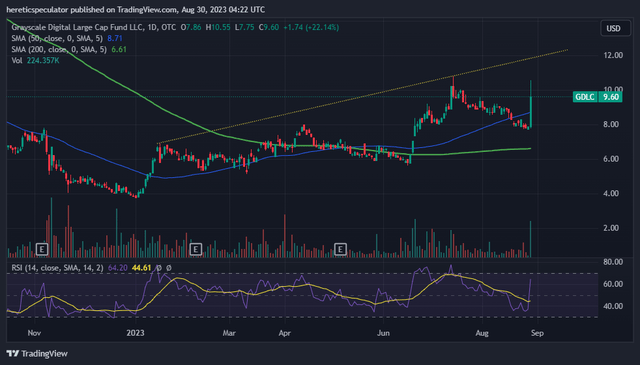Click the Apr label on time axis
Viewport: 640px width, 365px height.
pos(284,333)
